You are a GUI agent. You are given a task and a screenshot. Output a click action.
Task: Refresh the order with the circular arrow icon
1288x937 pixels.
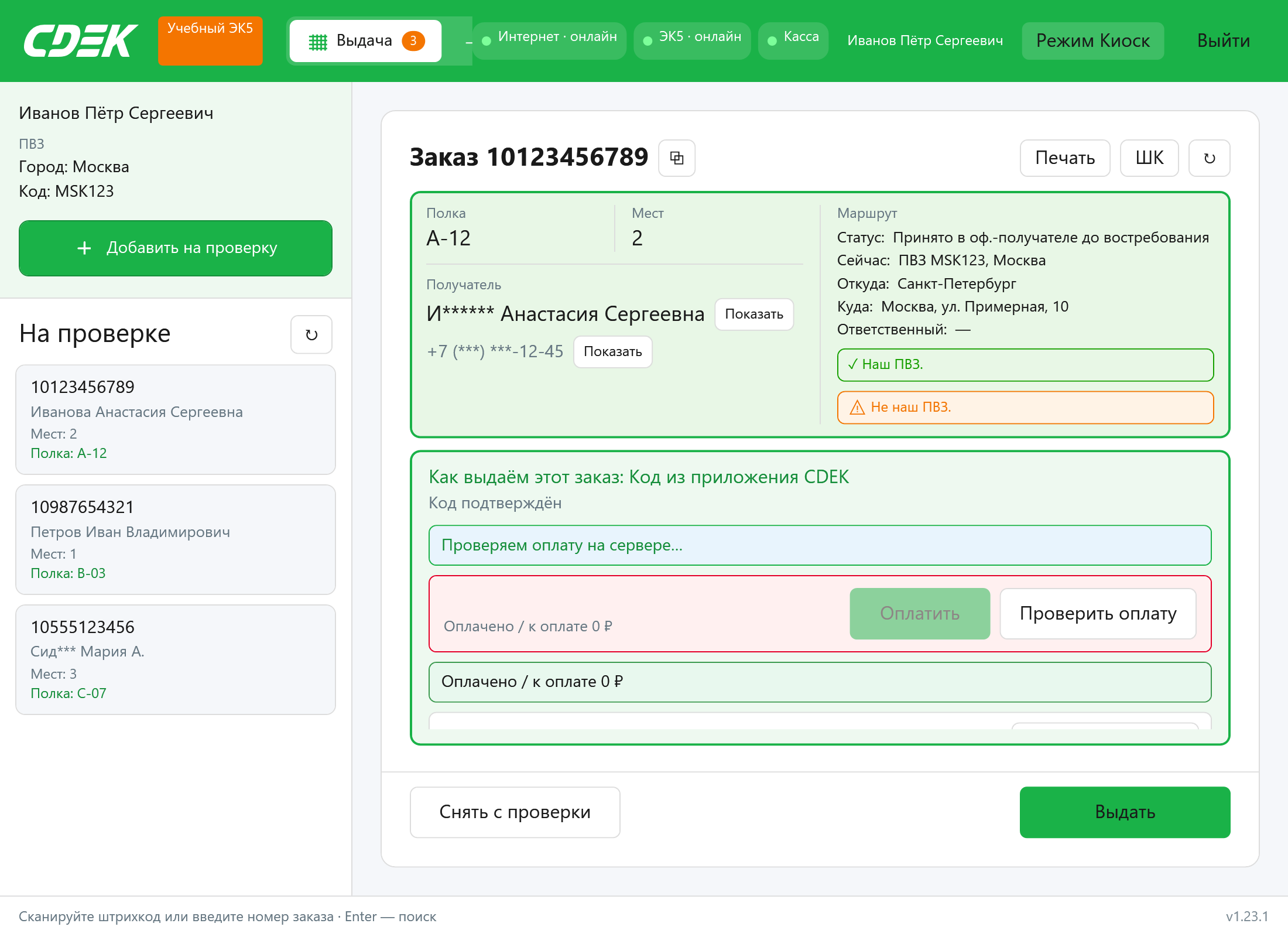pos(1209,158)
